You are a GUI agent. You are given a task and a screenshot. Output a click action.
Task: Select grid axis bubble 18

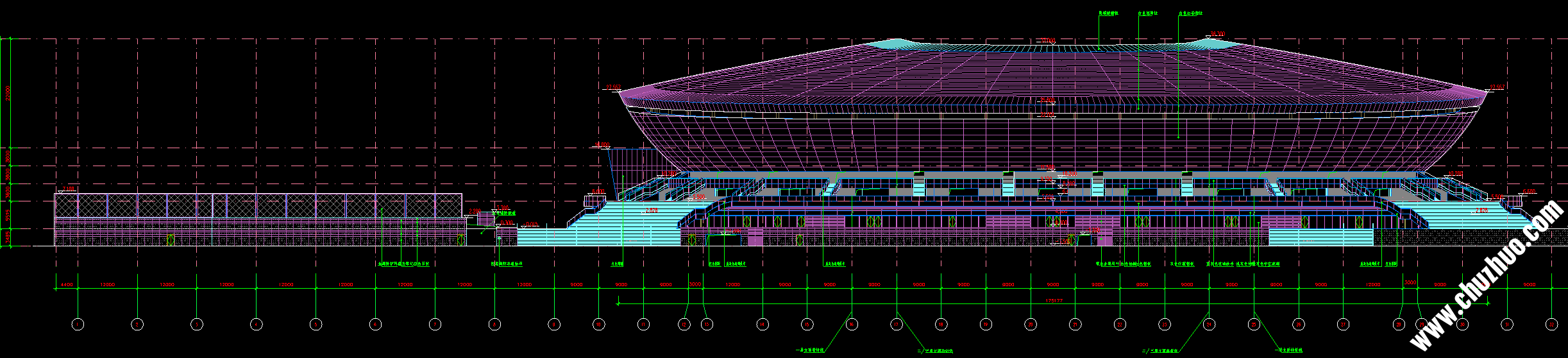tap(941, 325)
